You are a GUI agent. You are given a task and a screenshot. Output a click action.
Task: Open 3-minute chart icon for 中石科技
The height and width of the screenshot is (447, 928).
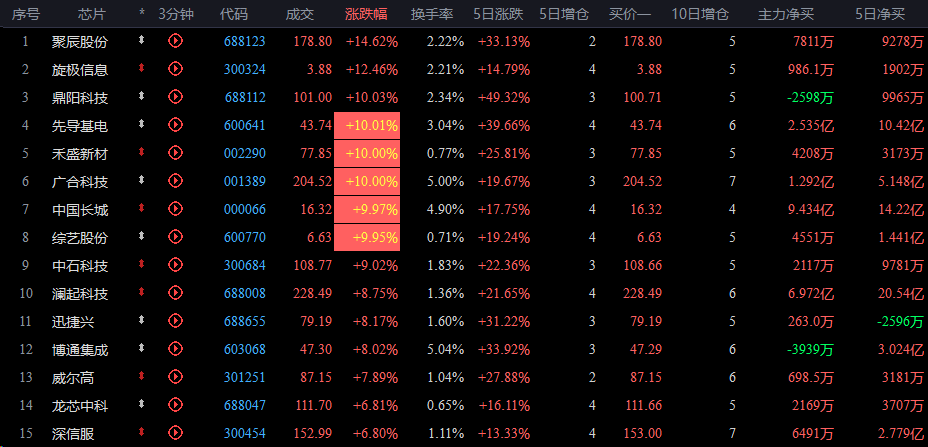175,265
